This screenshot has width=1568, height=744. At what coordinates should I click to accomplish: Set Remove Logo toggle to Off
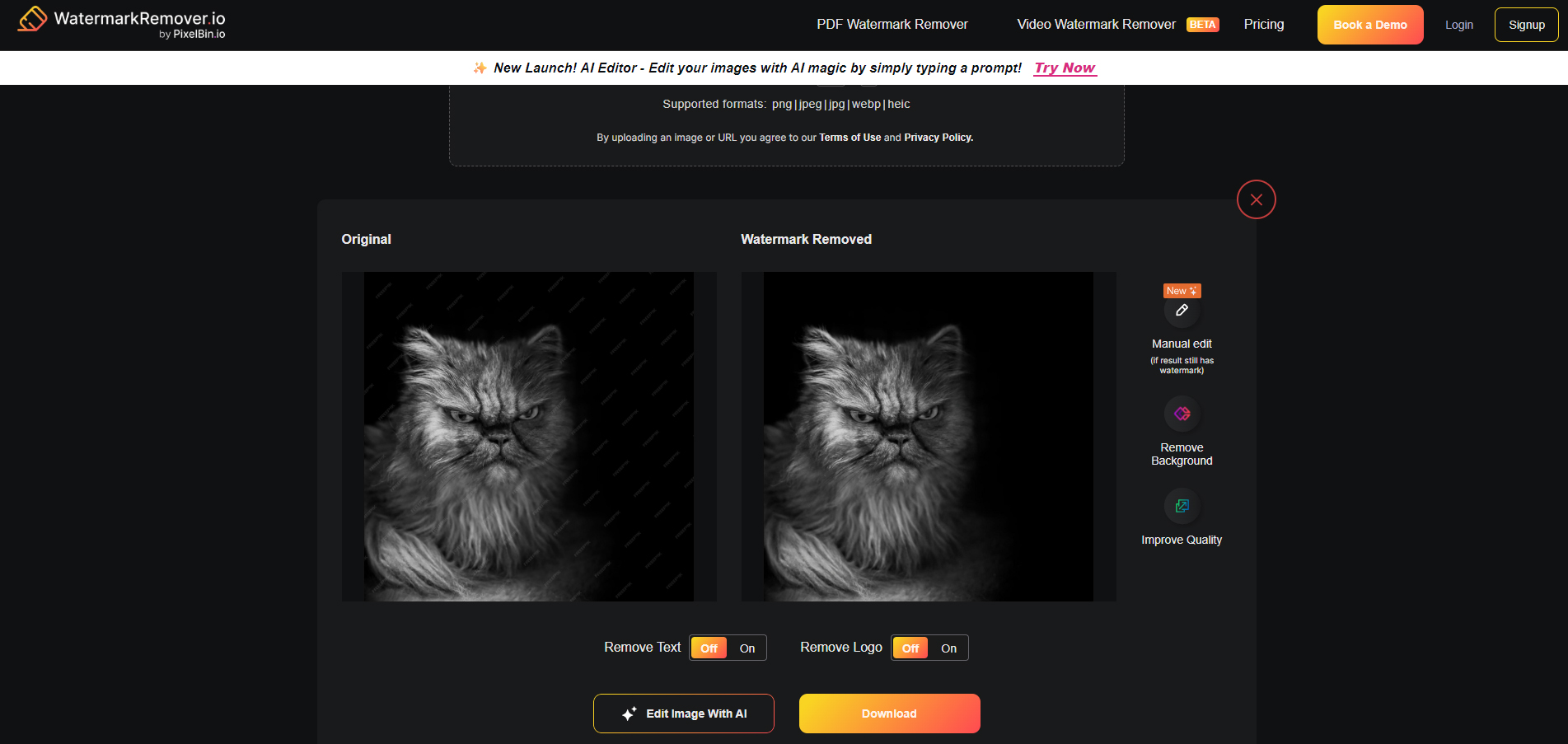[910, 648]
